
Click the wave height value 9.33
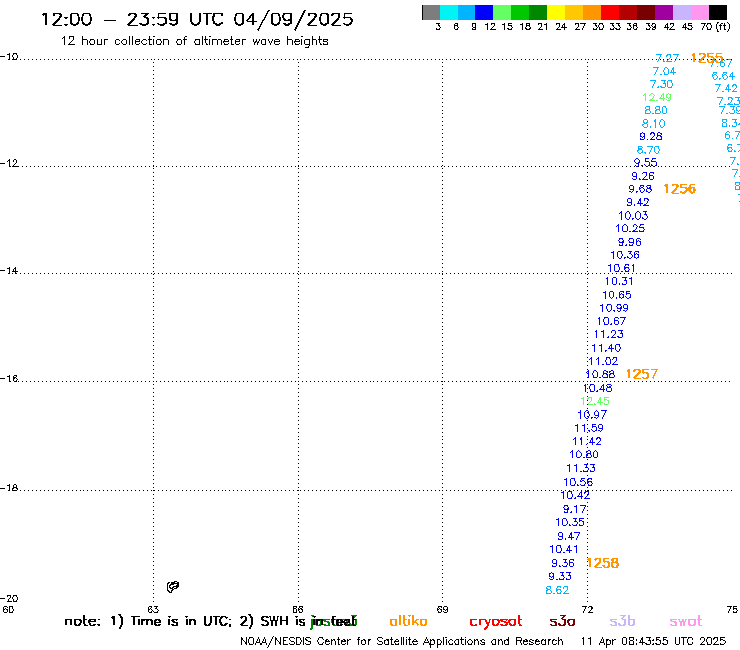click(560, 576)
